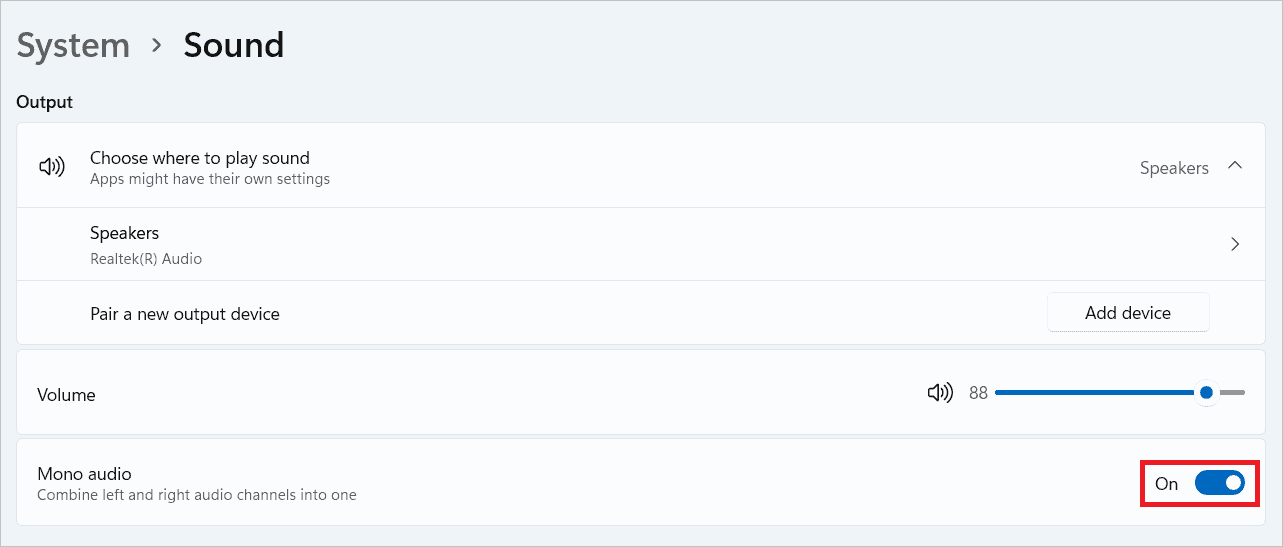This screenshot has width=1283, height=547.
Task: Click the Pair a new output device label
Action: (185, 314)
